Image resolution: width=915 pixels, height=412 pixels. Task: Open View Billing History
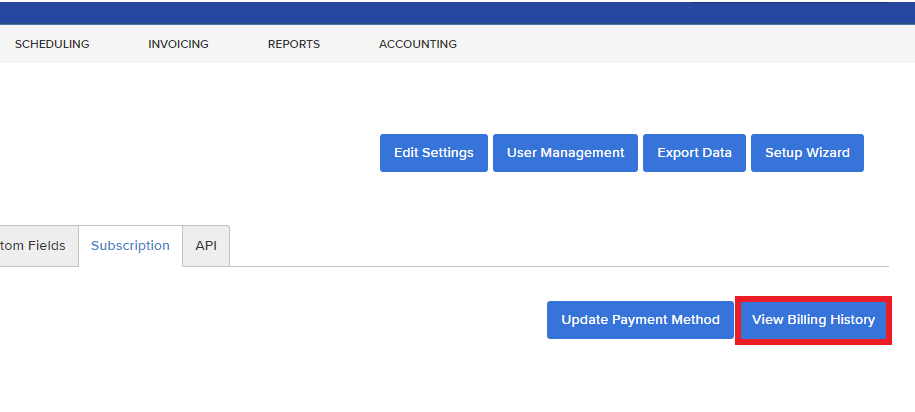(813, 320)
